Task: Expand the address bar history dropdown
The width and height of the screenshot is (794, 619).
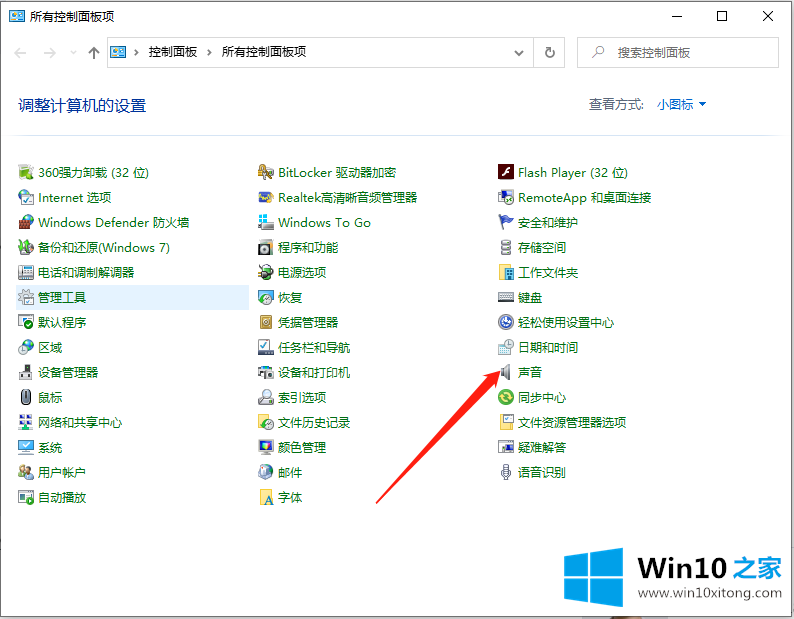Action: [519, 53]
